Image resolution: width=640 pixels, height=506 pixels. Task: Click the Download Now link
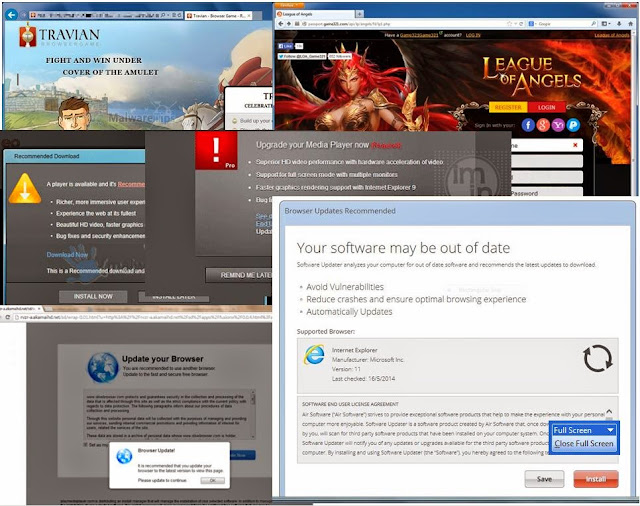click(67, 255)
